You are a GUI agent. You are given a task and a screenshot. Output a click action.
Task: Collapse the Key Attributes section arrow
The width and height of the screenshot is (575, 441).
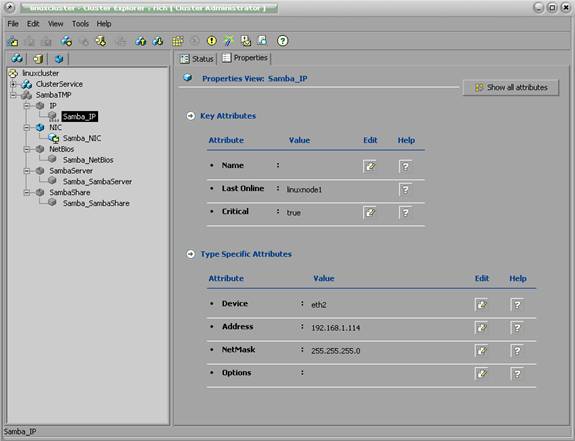190,116
